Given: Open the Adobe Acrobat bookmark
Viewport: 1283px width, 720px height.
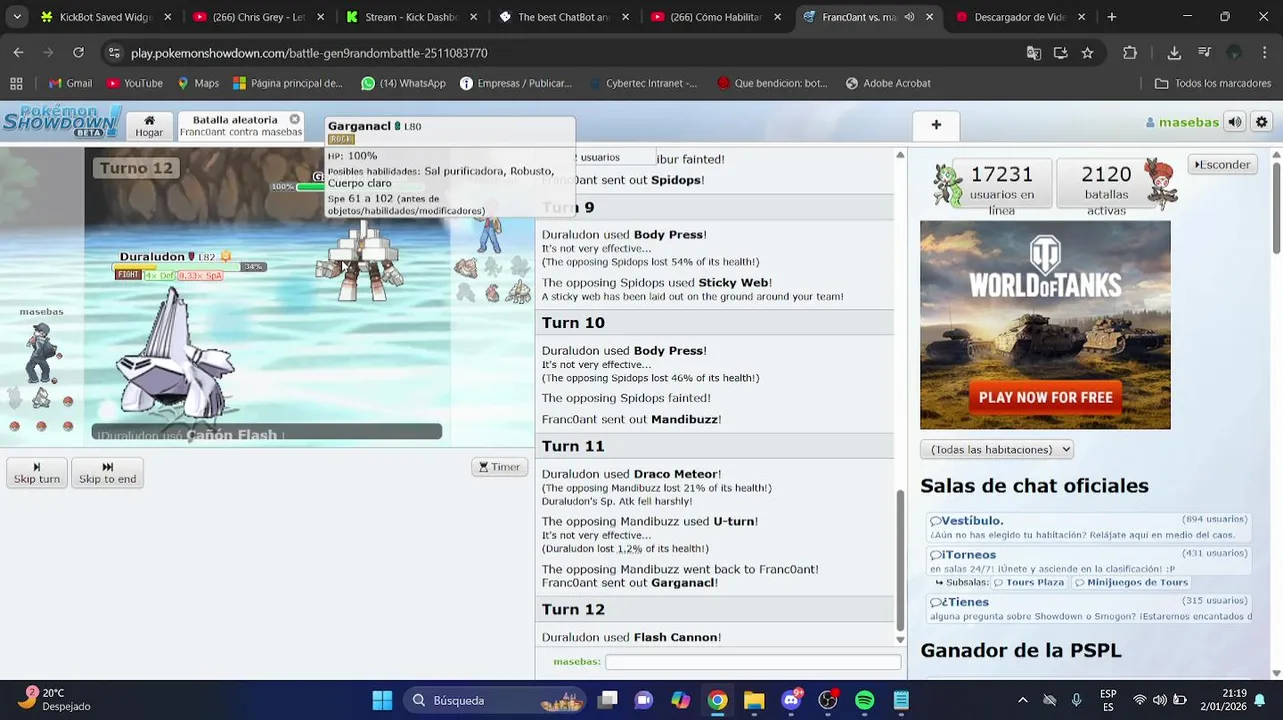Looking at the screenshot, I should point(888,83).
